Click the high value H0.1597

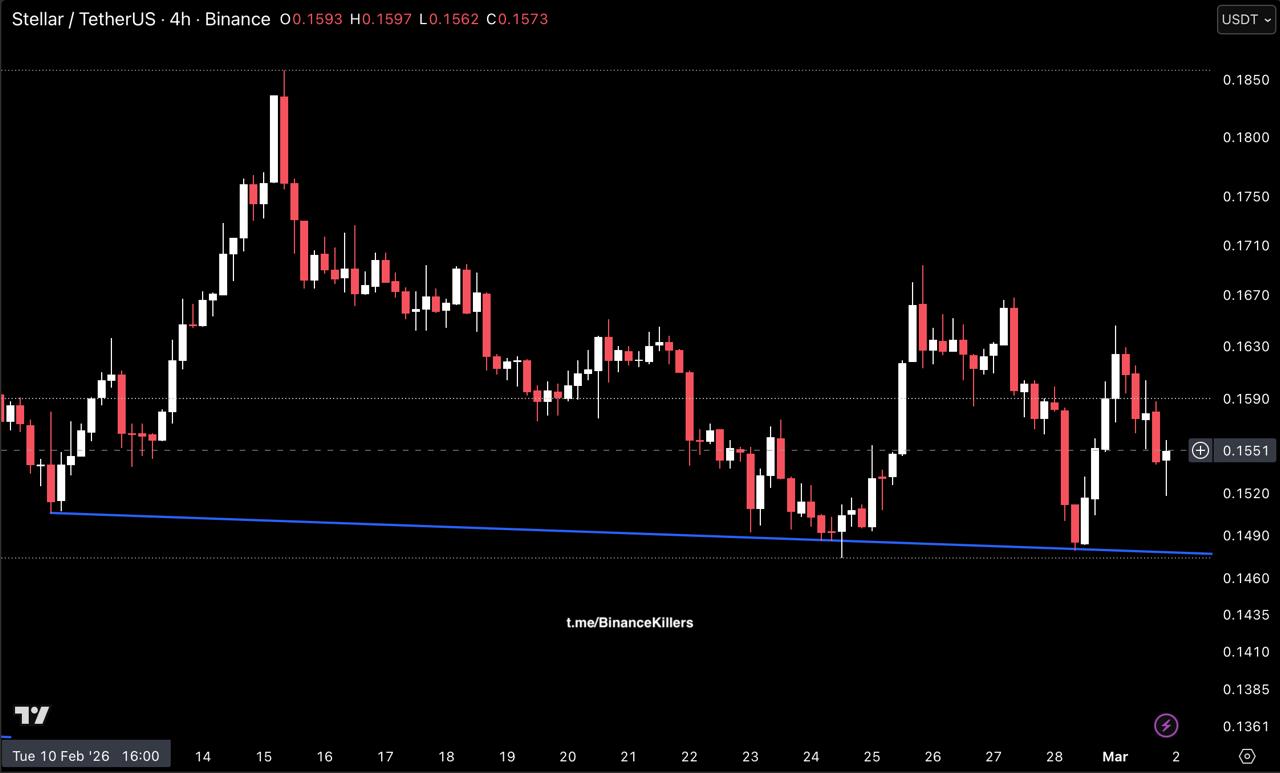pyautogui.click(x=379, y=19)
